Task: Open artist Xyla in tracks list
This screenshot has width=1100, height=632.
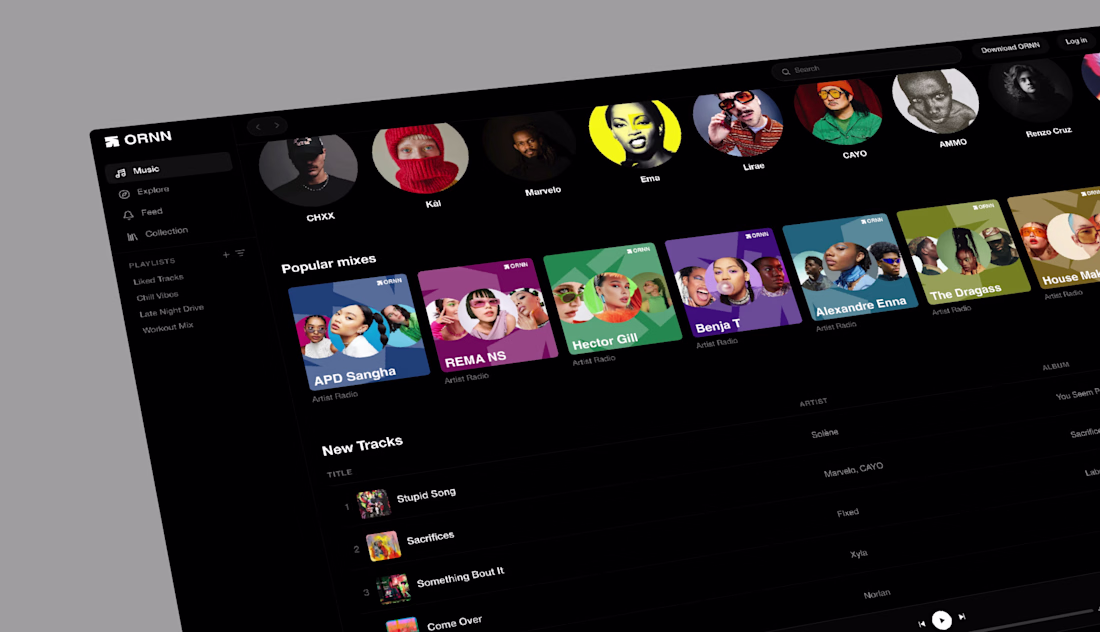Action: click(859, 554)
